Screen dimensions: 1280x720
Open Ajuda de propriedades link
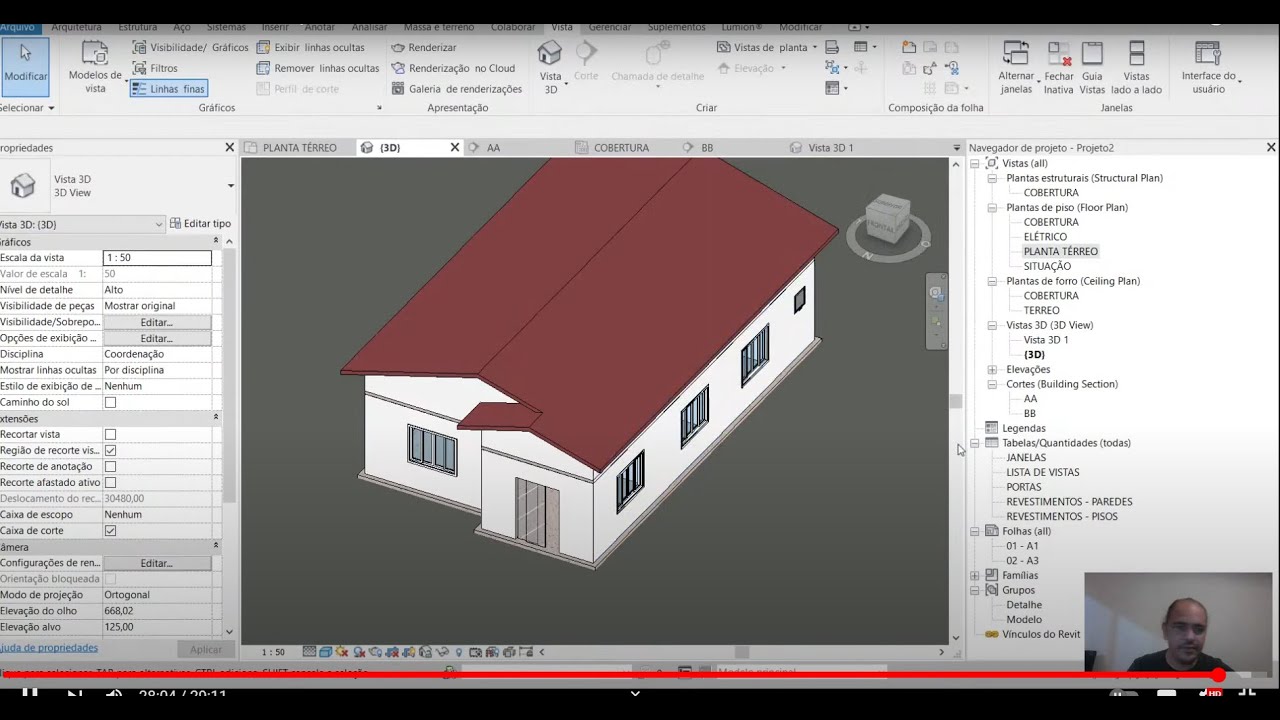click(47, 648)
